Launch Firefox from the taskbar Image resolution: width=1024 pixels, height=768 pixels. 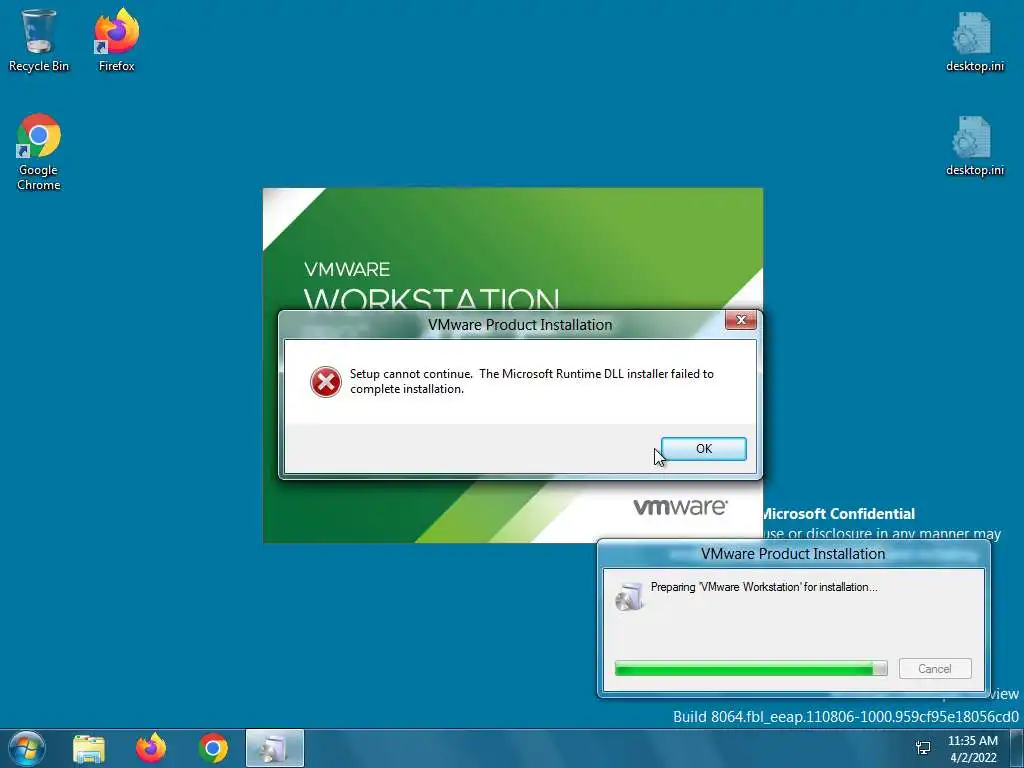pyautogui.click(x=151, y=748)
